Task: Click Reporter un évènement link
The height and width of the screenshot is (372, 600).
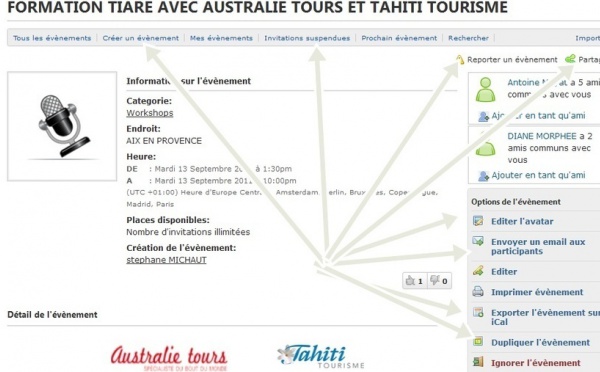Action: point(512,60)
